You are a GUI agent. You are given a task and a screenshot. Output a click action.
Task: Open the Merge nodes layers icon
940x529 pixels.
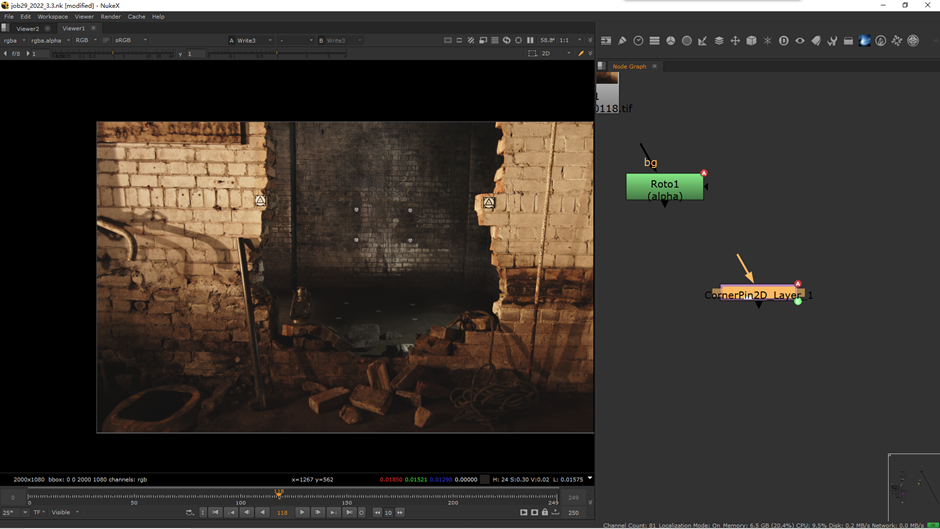point(719,41)
